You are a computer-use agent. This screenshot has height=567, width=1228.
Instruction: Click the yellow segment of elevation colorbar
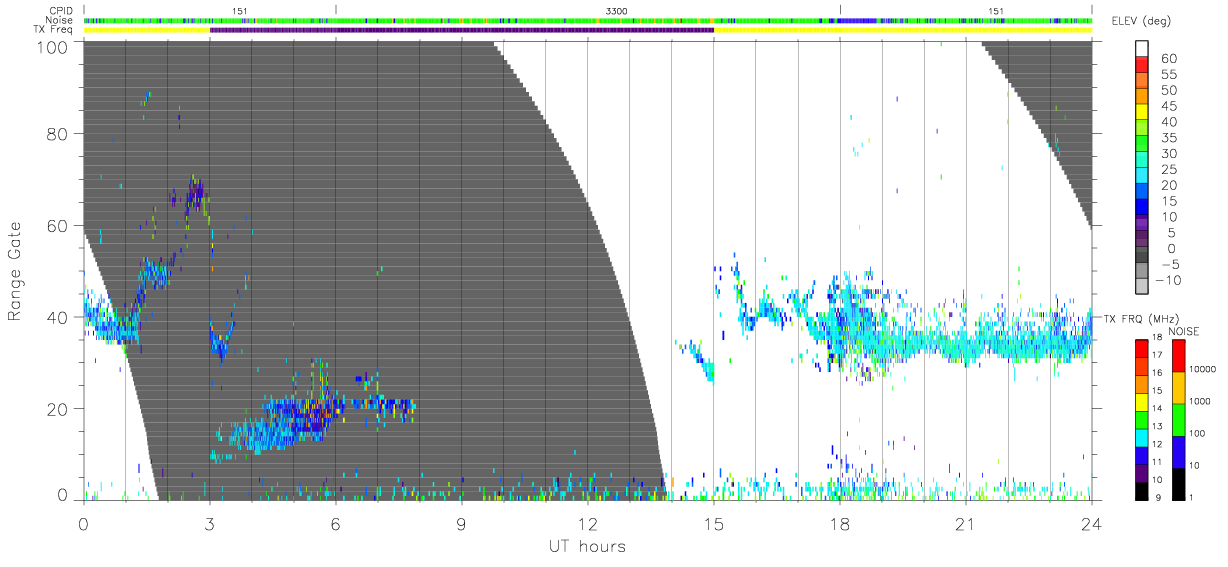tap(1144, 111)
